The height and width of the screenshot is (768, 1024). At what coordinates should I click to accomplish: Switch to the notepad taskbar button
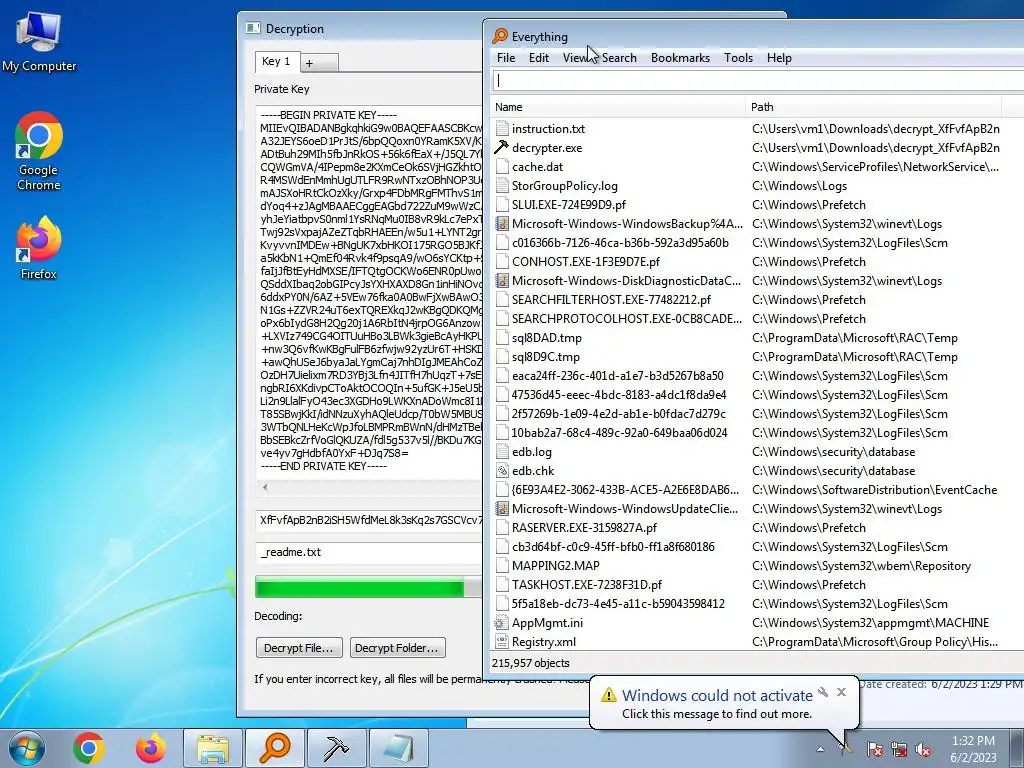[398, 748]
